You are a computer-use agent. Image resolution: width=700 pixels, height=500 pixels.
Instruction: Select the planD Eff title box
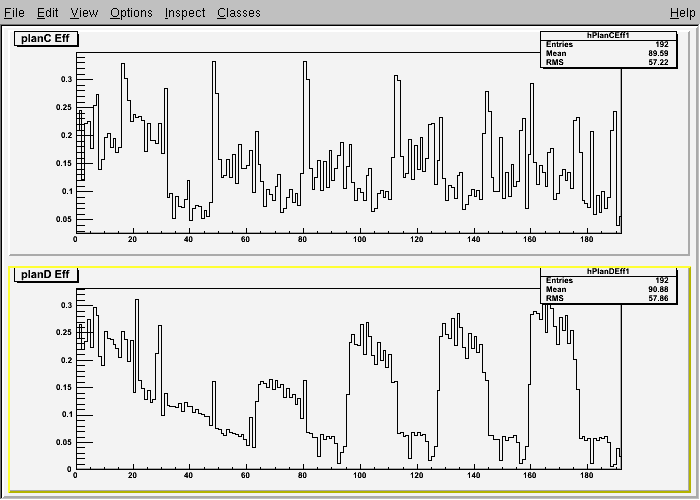click(46, 274)
